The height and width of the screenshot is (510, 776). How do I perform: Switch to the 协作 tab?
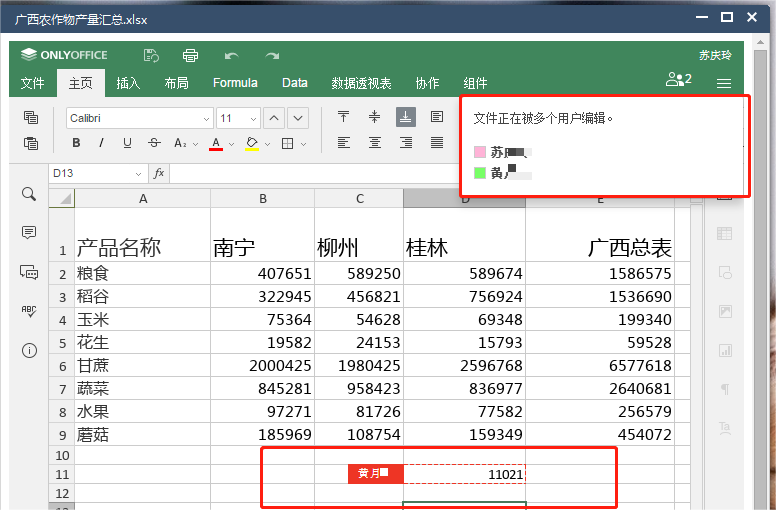pyautogui.click(x=427, y=83)
